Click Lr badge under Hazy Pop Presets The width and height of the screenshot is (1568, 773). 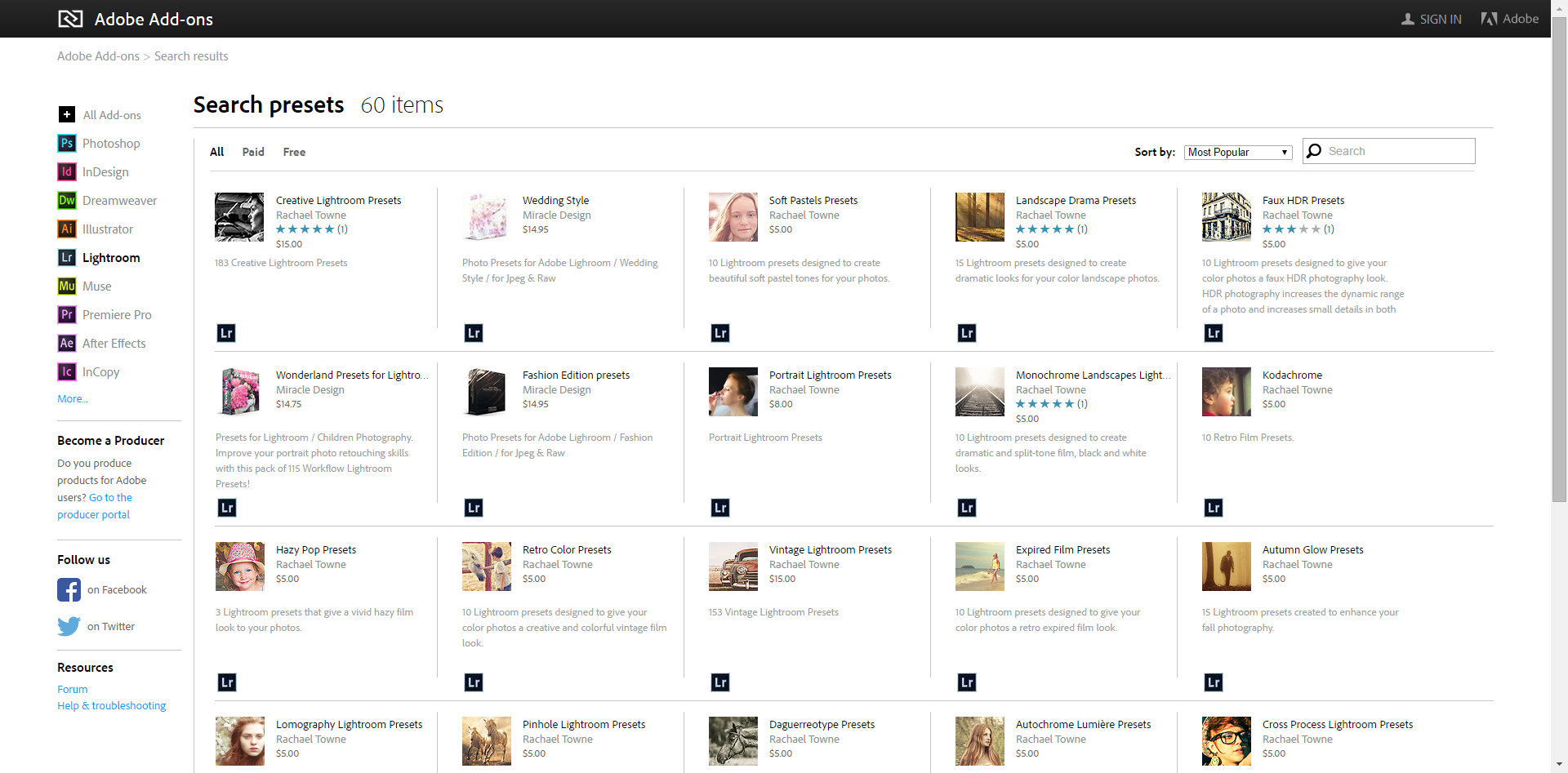[x=227, y=682]
